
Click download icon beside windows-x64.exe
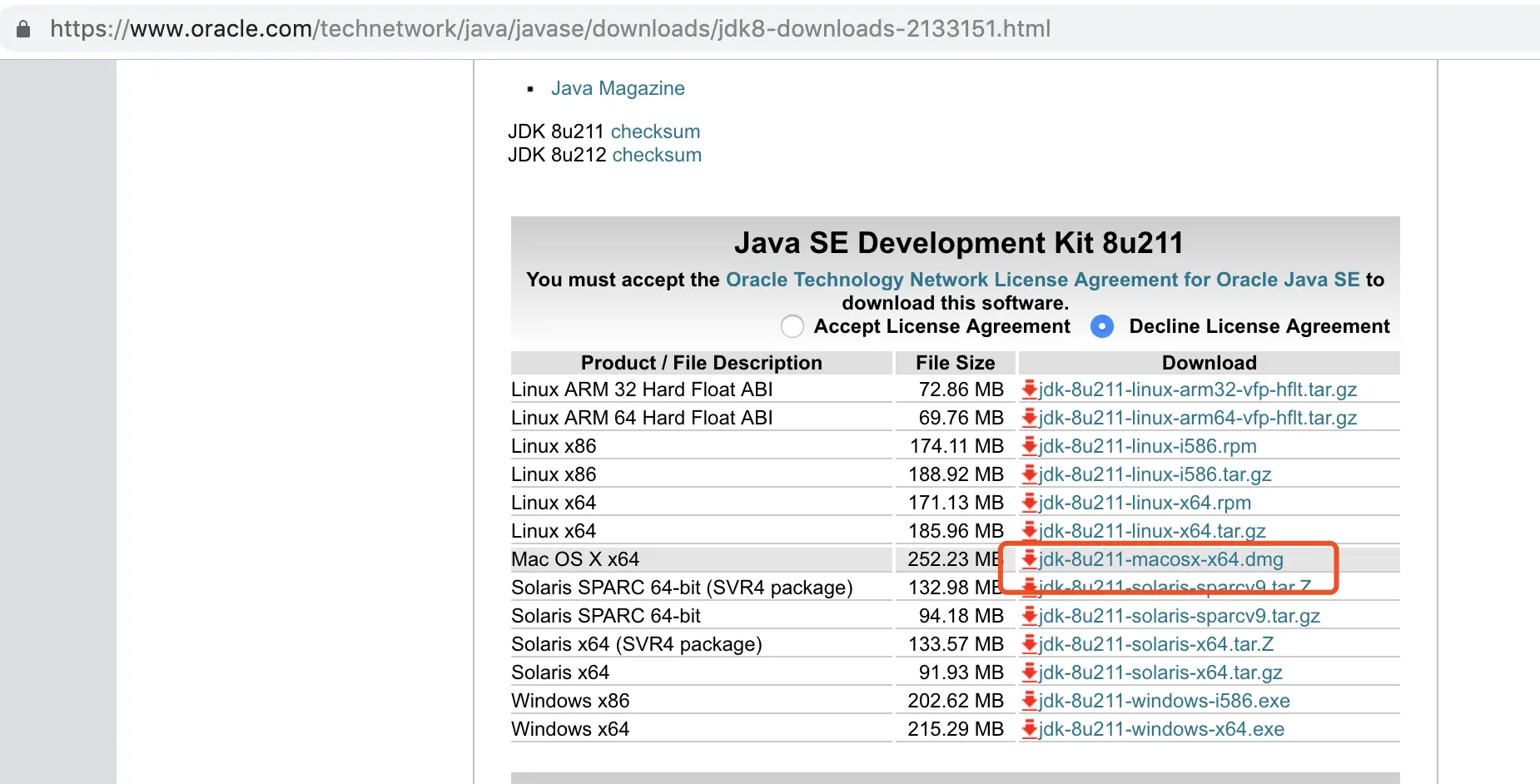(1030, 729)
